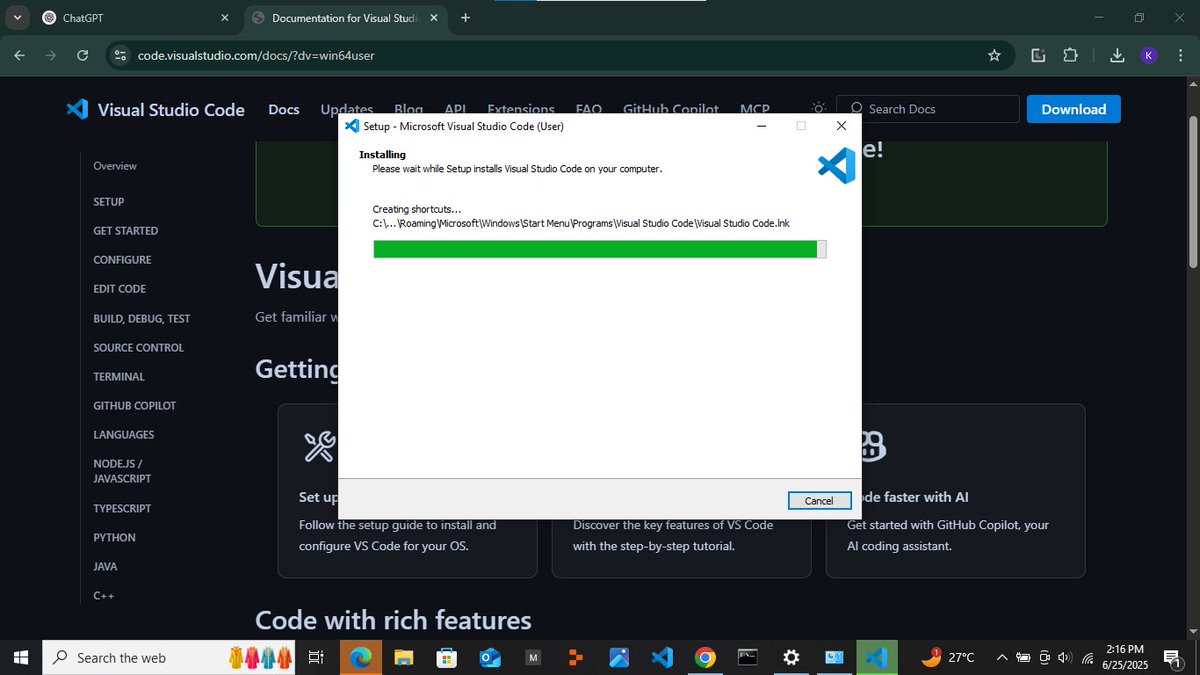
Task: Cancel the VS Code installation
Action: (x=819, y=500)
